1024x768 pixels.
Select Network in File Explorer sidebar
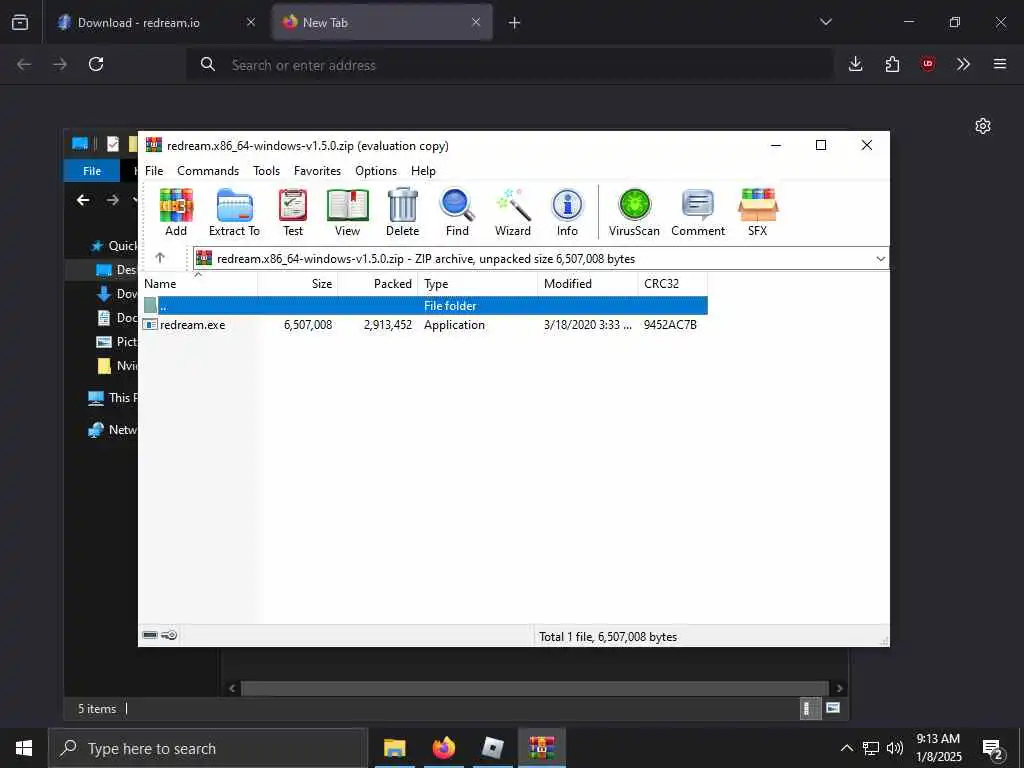click(x=113, y=429)
